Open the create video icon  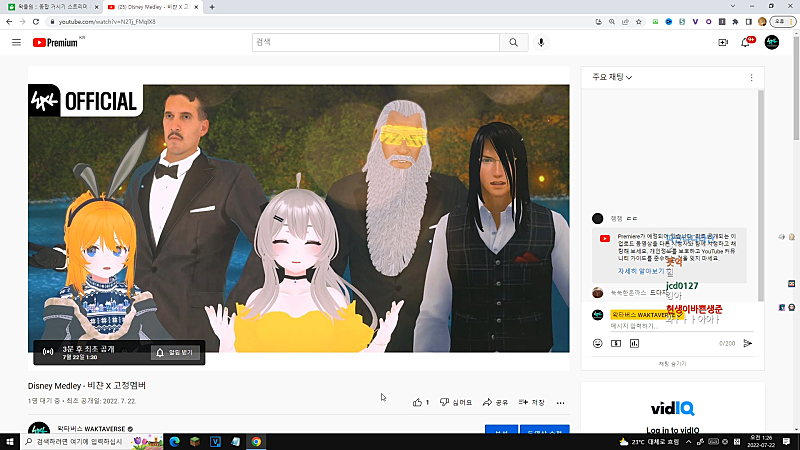(723, 42)
